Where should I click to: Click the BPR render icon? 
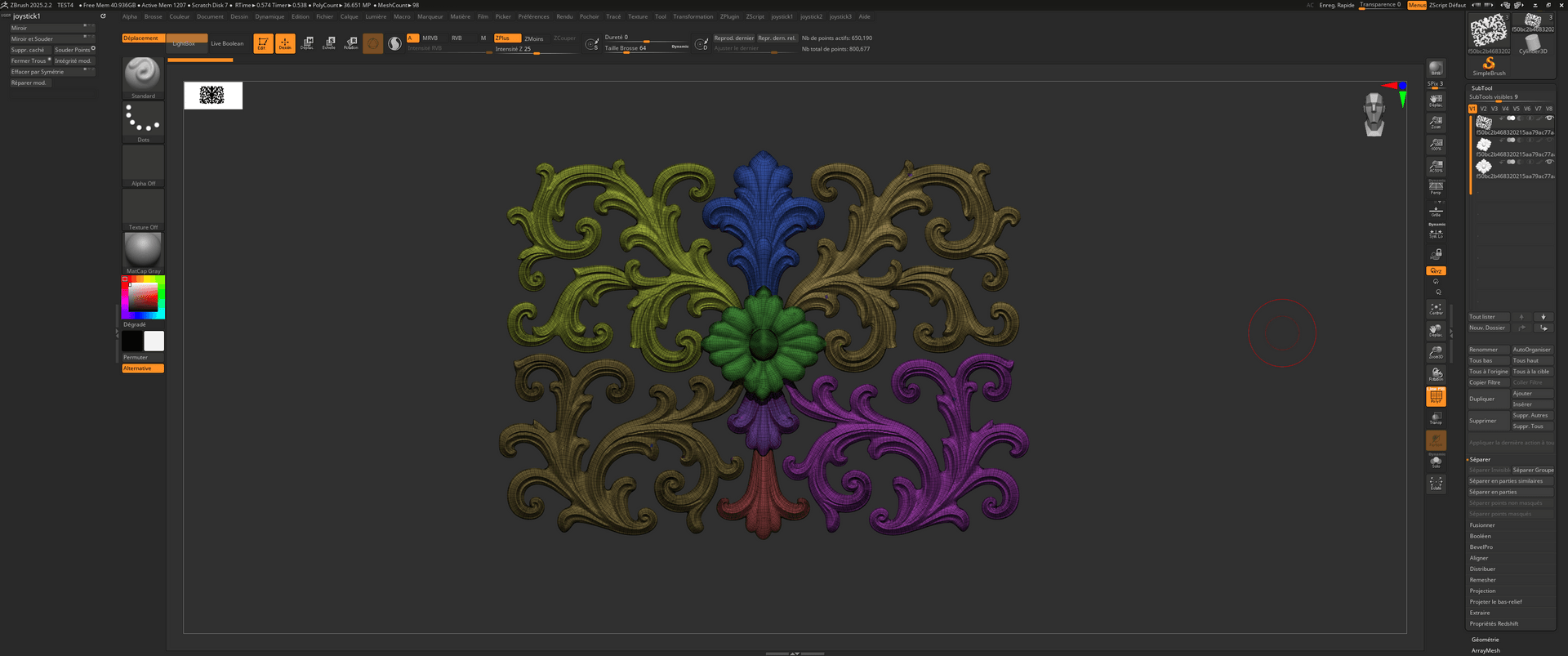pyautogui.click(x=1436, y=69)
